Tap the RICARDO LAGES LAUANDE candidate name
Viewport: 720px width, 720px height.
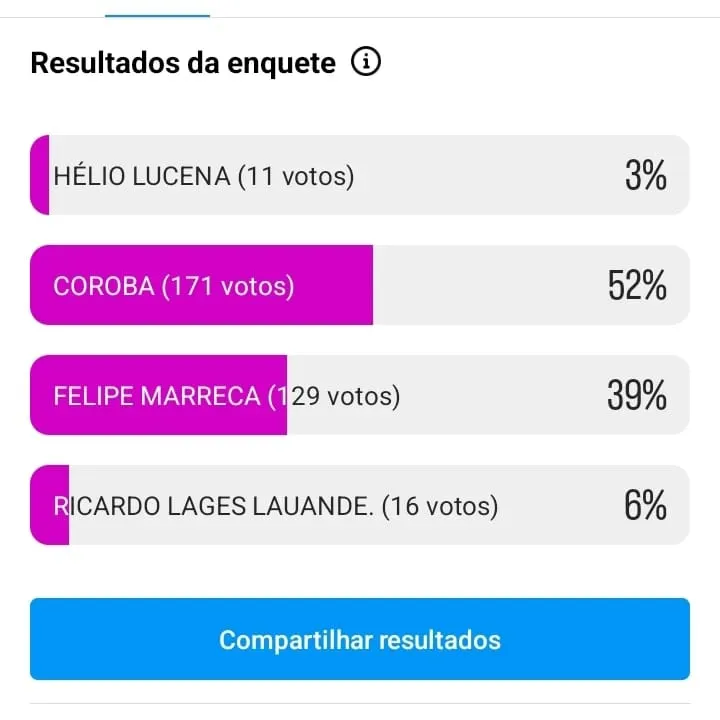[214, 507]
